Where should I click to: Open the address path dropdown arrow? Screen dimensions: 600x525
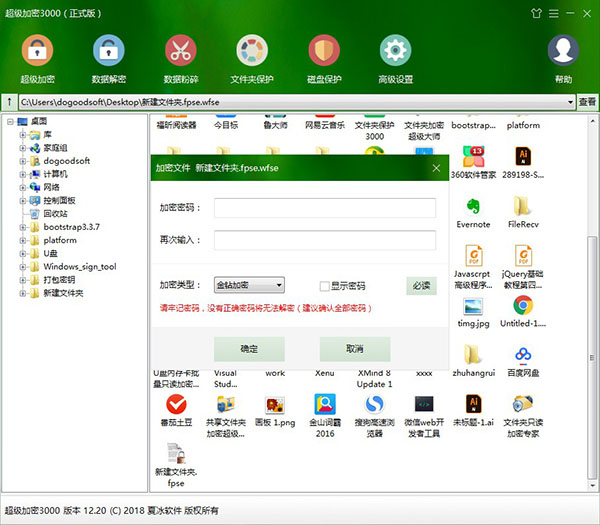coord(570,102)
